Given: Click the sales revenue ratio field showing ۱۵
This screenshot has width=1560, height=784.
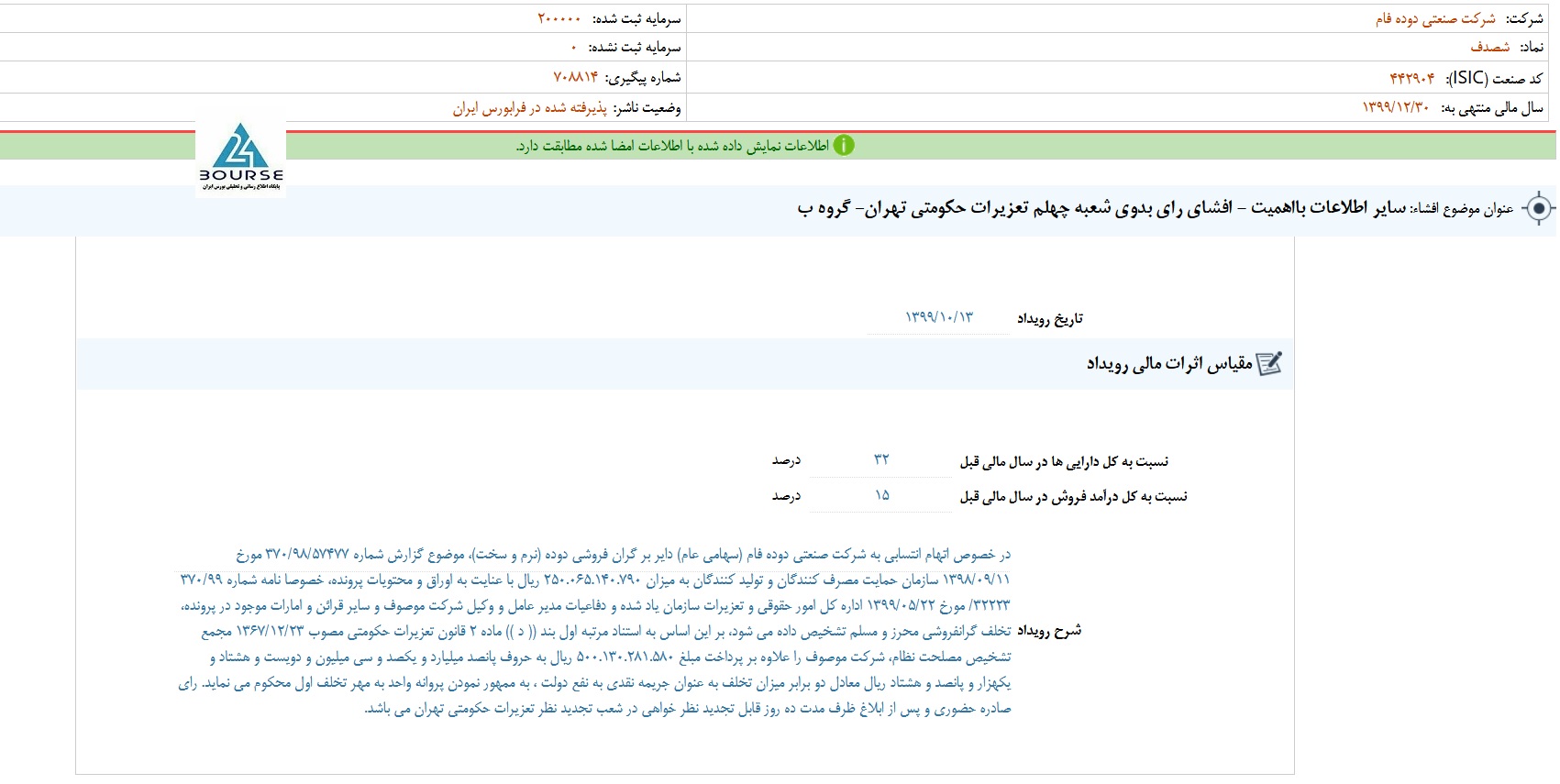Looking at the screenshot, I should click(x=881, y=495).
